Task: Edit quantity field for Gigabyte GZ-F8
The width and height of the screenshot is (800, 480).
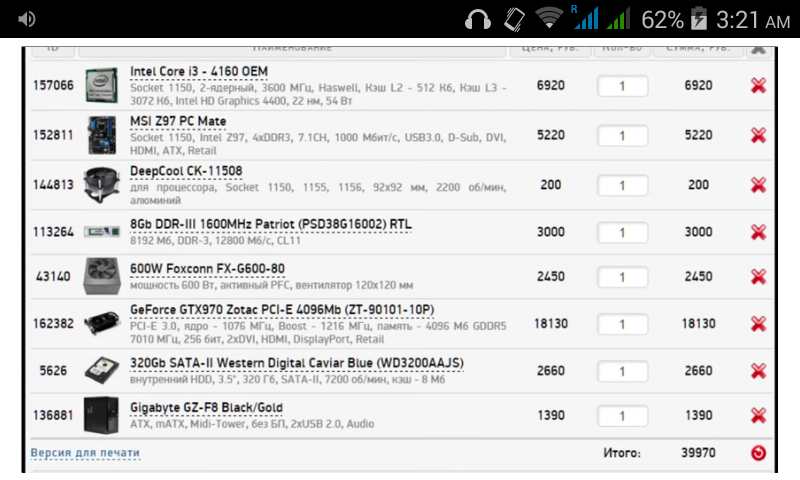Action: click(622, 416)
